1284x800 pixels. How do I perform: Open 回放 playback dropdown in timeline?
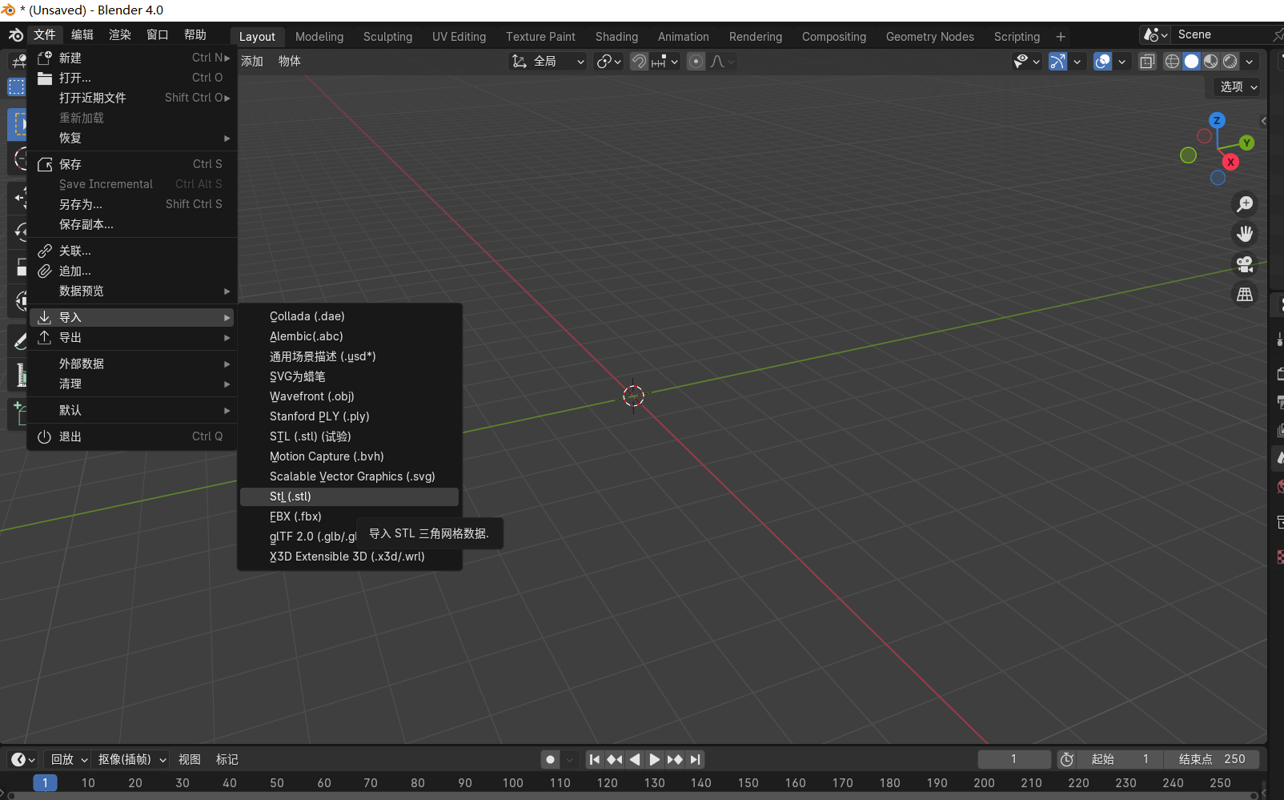[69, 760]
